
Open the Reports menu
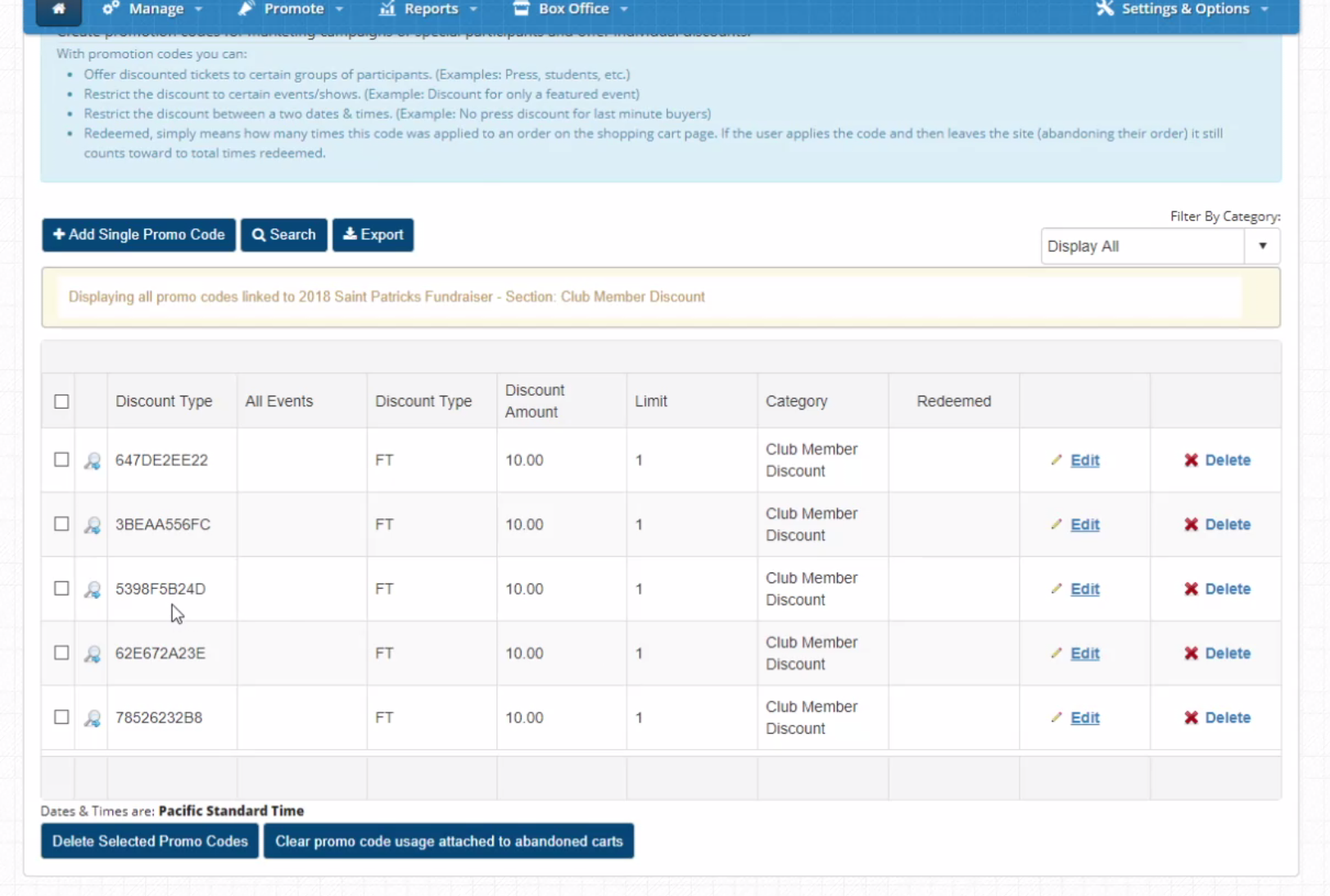428,9
